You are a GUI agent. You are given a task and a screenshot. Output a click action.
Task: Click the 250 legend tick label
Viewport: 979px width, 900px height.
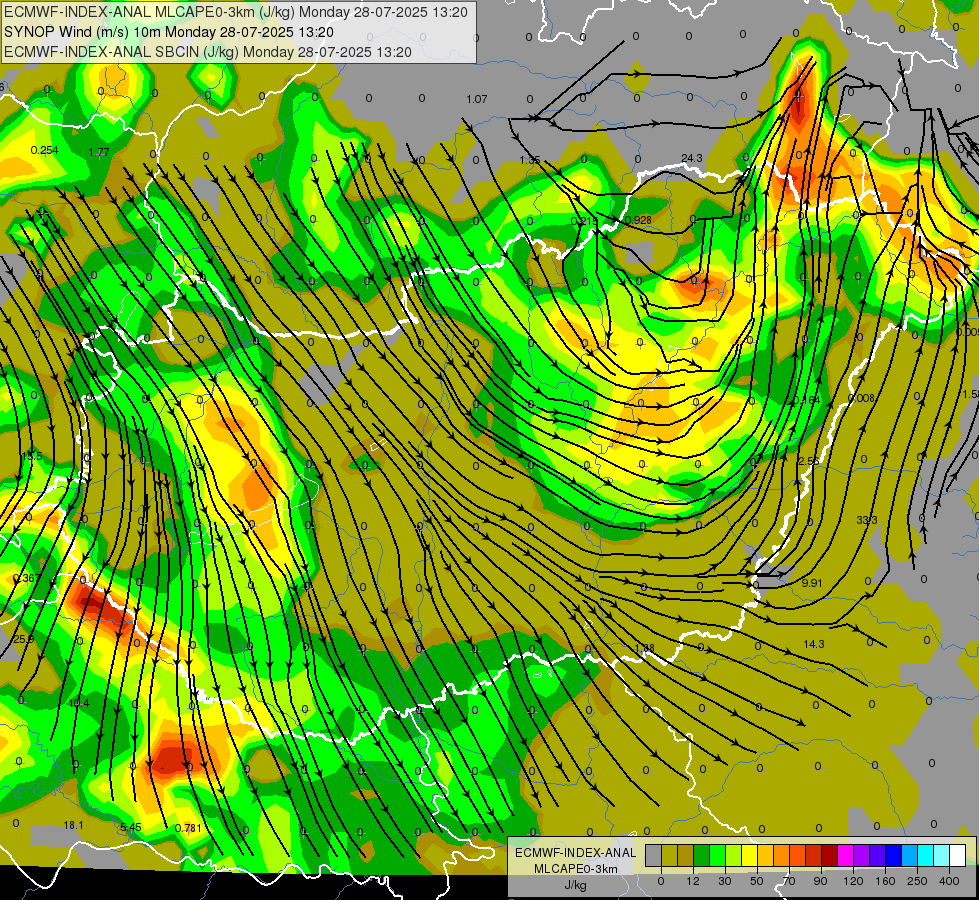(917, 881)
